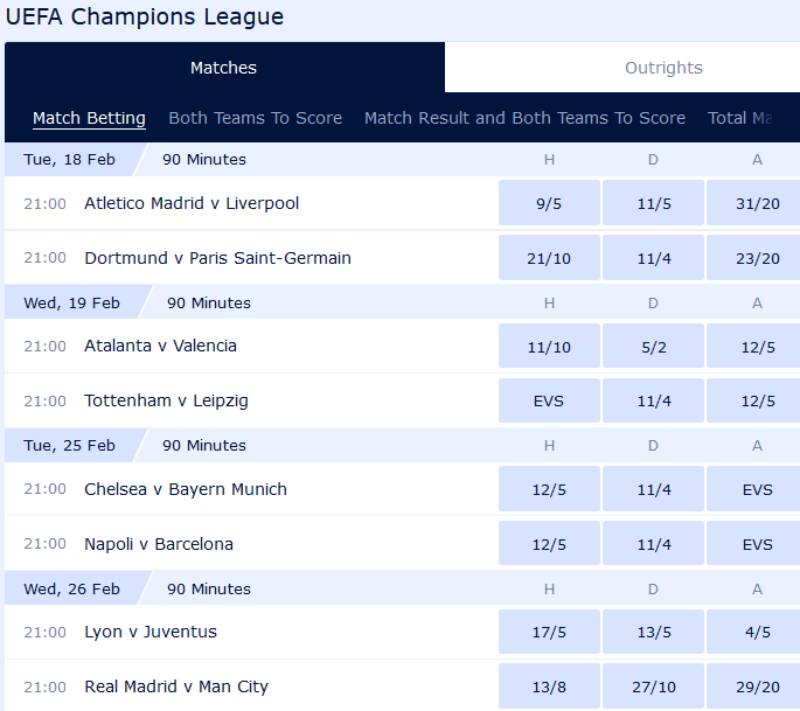Choose the draw at 5/2 for Atalanta v Valencia

[x=653, y=346]
